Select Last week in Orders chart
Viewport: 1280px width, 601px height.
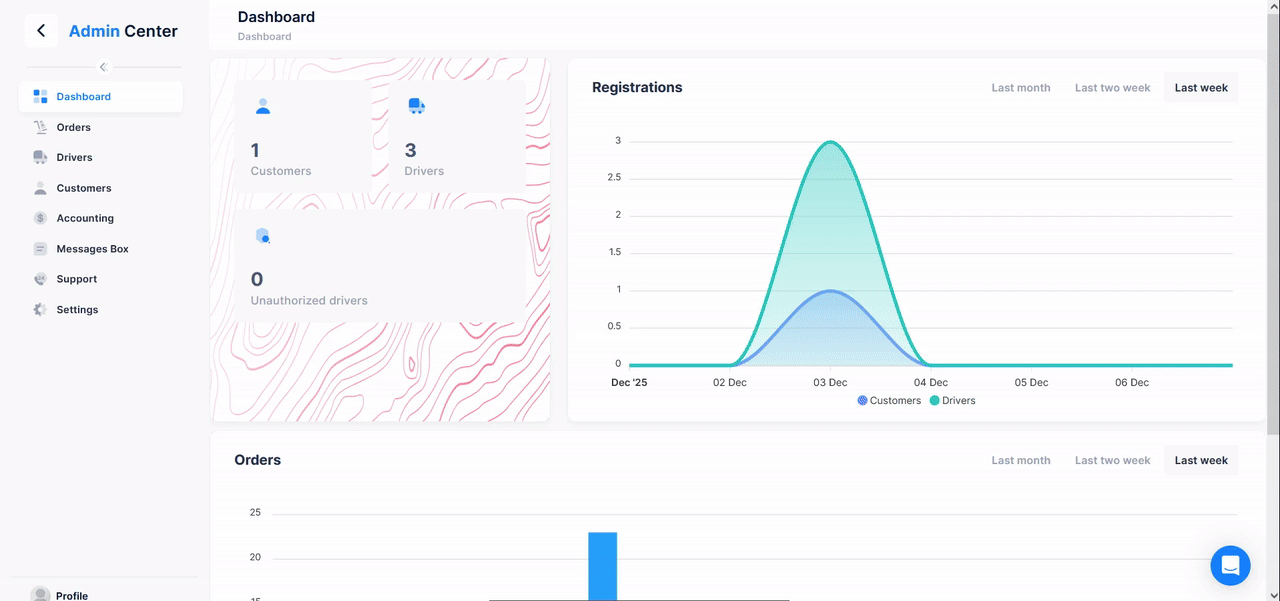[x=1201, y=460]
